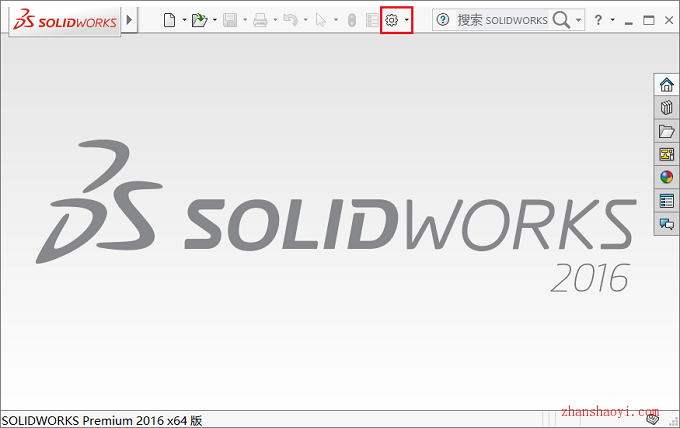This screenshot has width=680, height=428.
Task: Click the status bar tag icon
Action: tap(653, 419)
